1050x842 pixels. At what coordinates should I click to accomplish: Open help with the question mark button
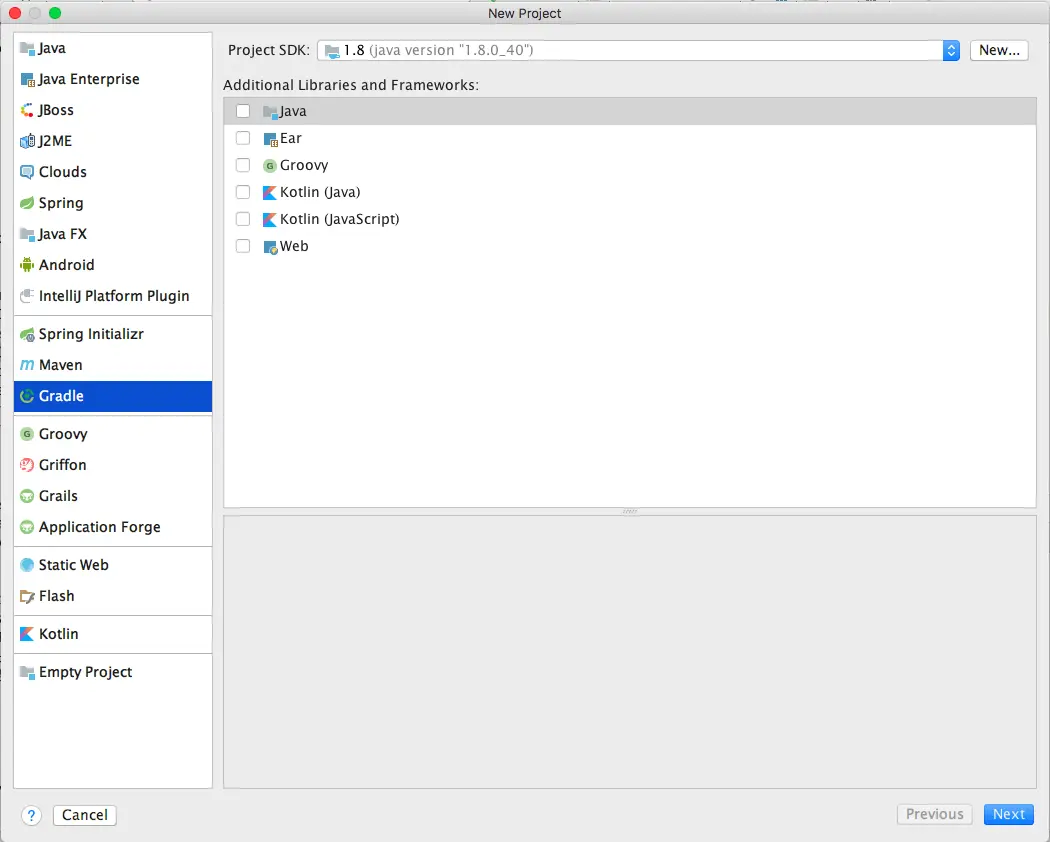31,815
